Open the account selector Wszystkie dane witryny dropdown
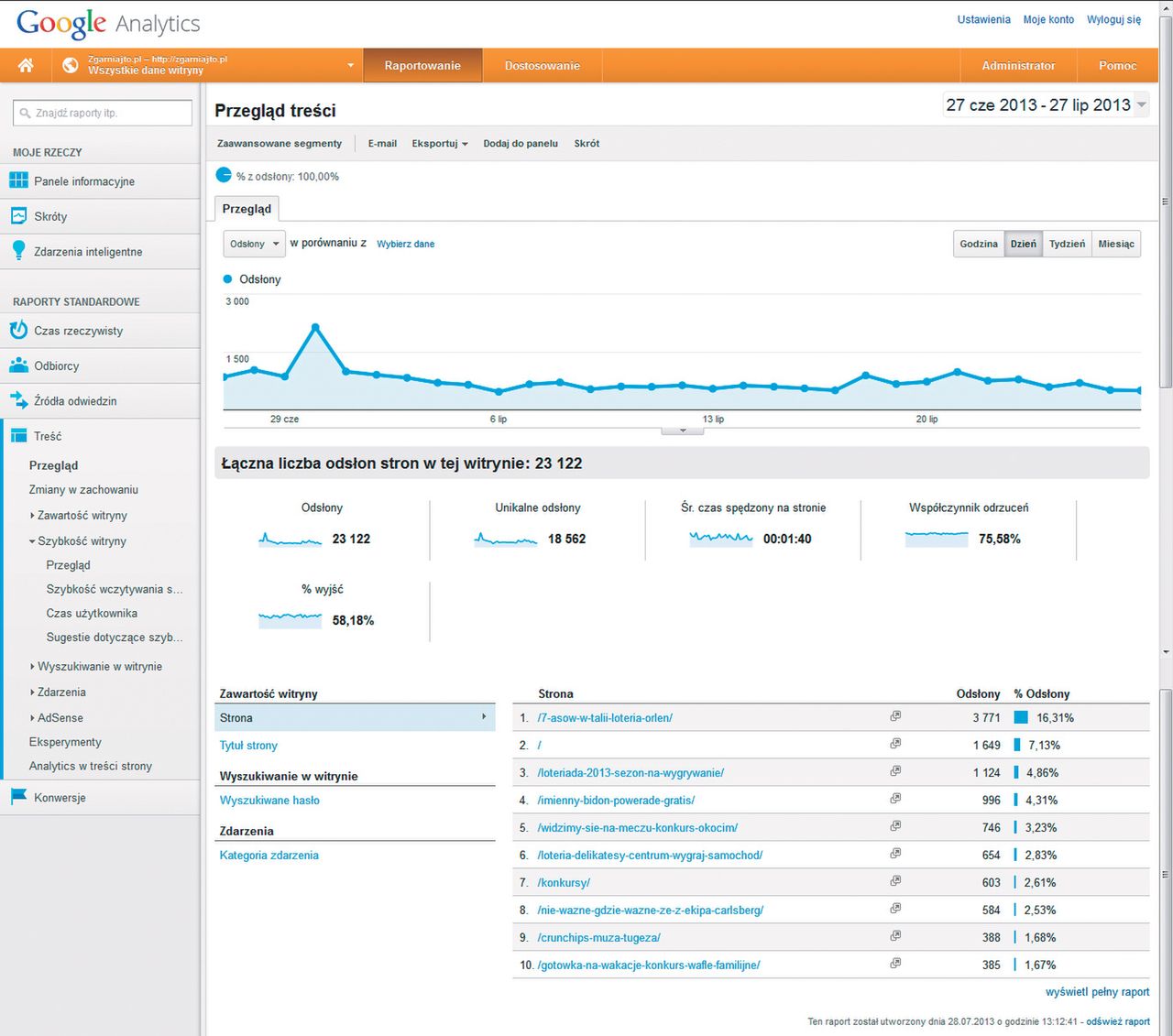Image resolution: width=1173 pixels, height=1036 pixels. coord(209,65)
